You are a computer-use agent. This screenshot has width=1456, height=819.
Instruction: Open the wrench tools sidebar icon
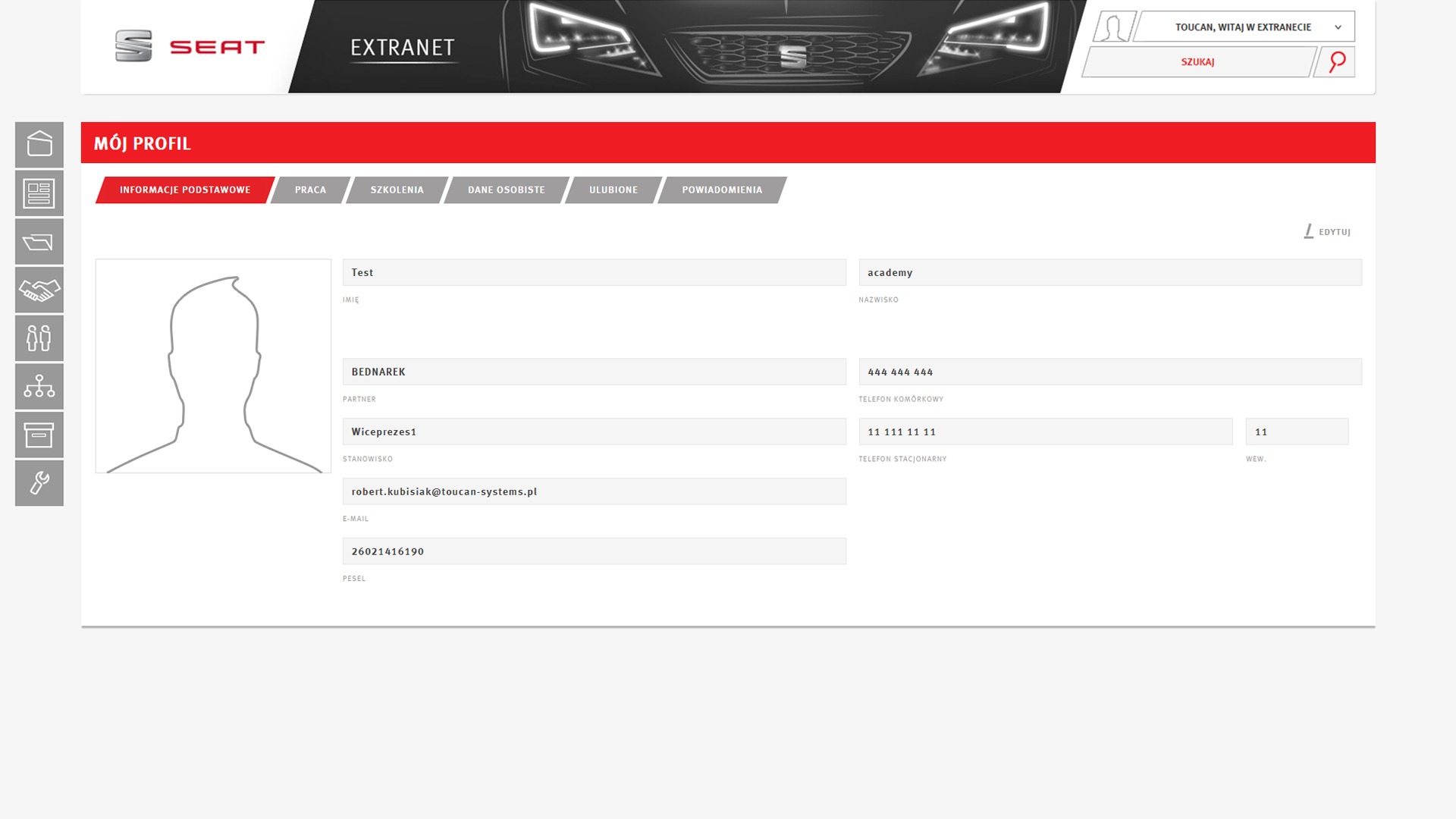pos(39,483)
